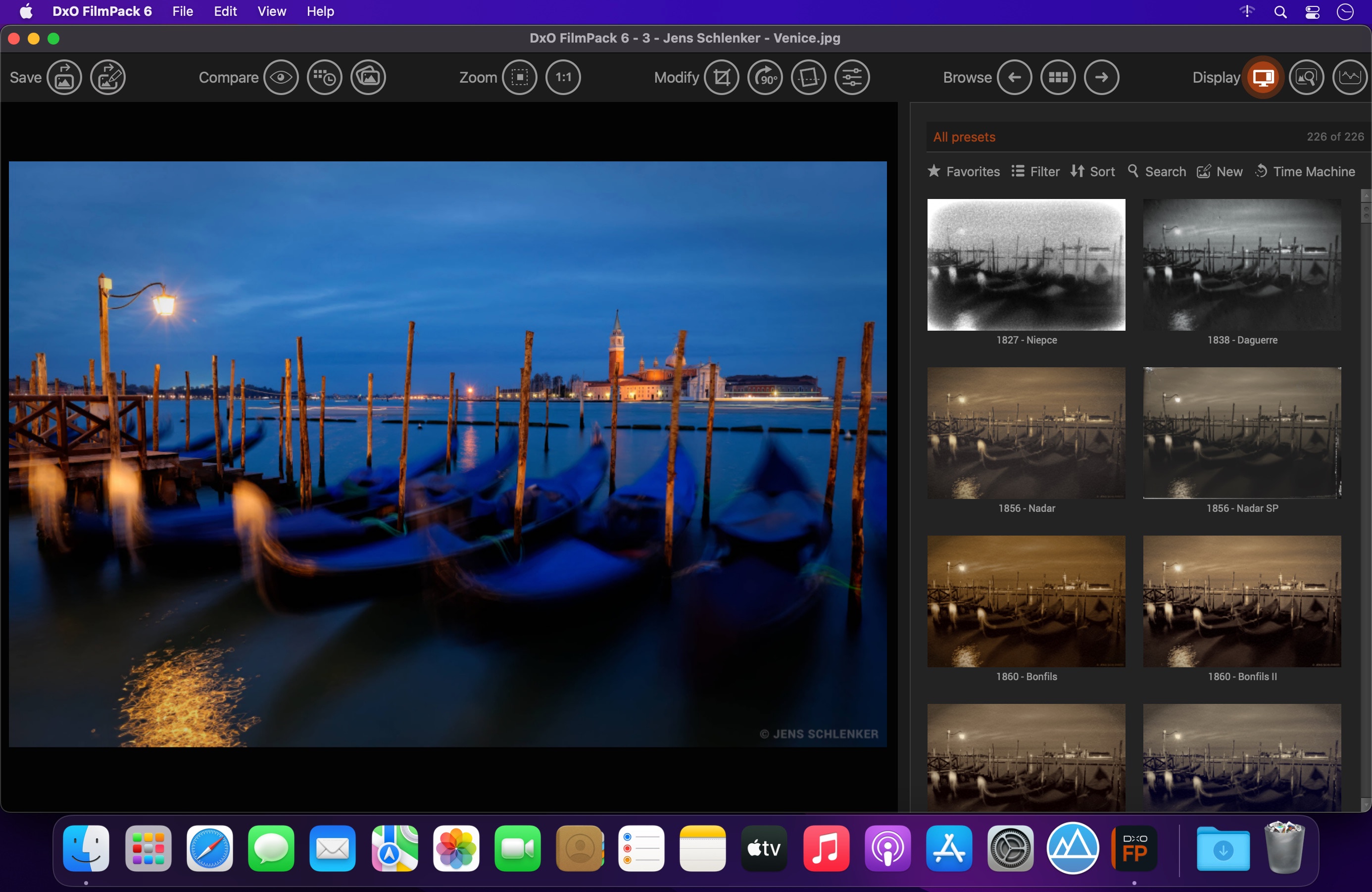The height and width of the screenshot is (892, 1372).
Task: Open the File menu
Action: [183, 11]
